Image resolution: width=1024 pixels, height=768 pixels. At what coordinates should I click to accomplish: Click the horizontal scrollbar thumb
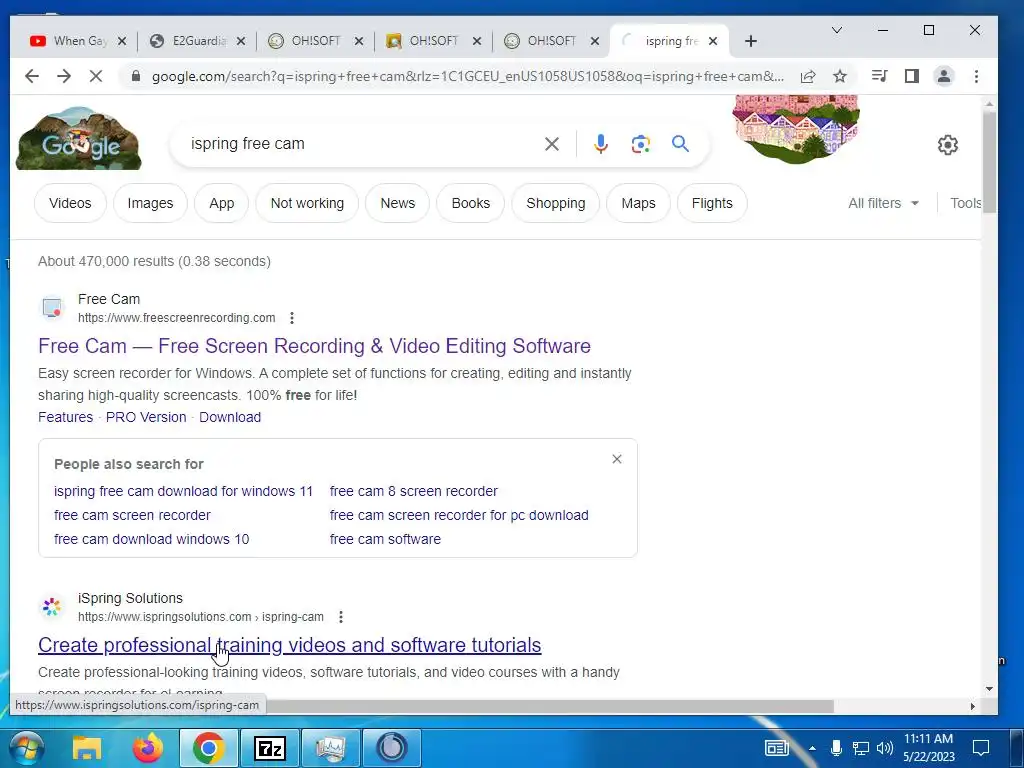pos(549,706)
